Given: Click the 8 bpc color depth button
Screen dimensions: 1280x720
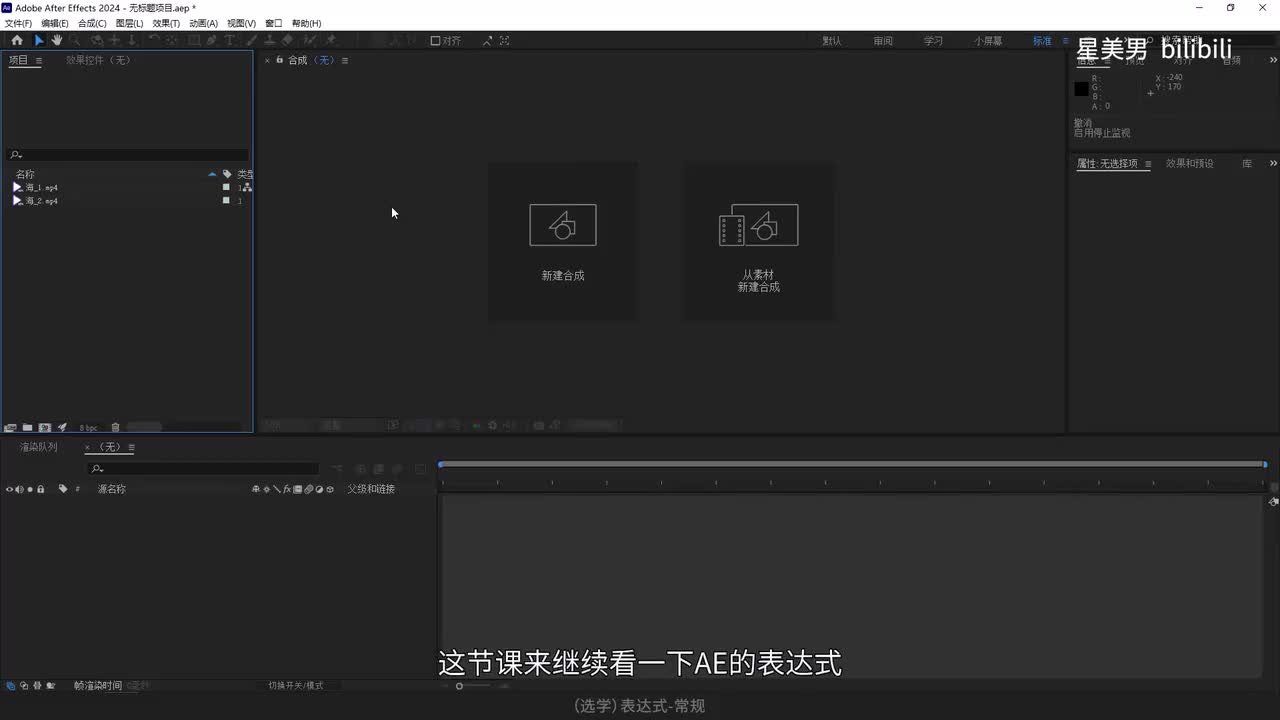Looking at the screenshot, I should pos(88,428).
